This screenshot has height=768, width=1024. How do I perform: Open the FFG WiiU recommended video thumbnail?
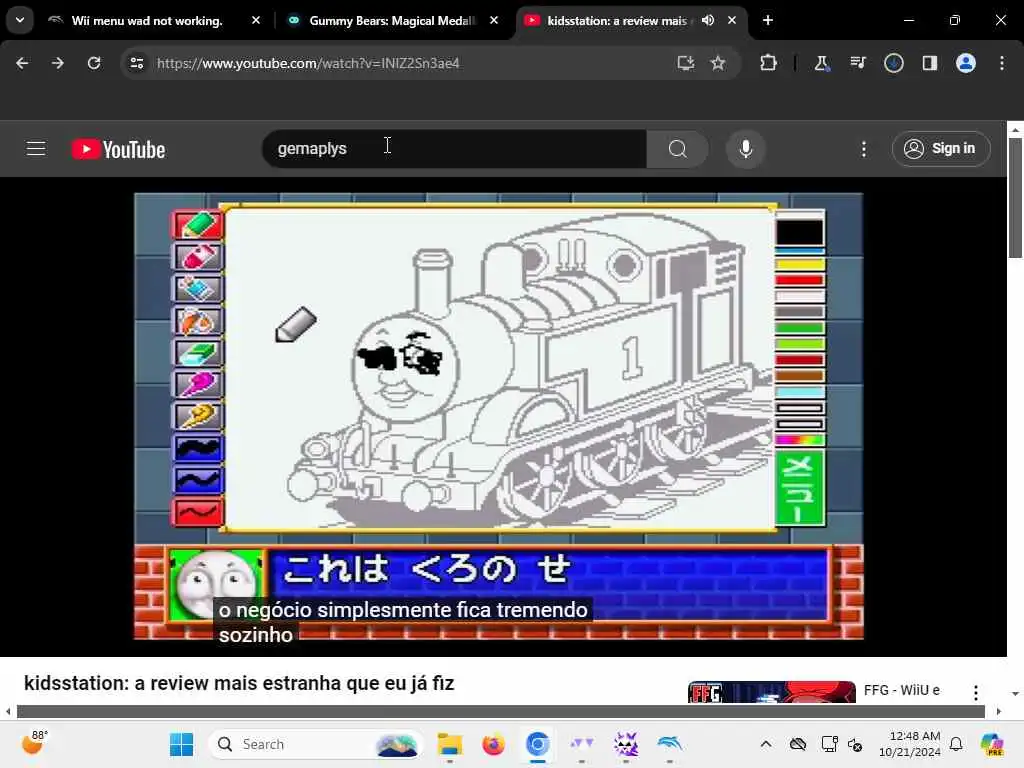(x=771, y=692)
